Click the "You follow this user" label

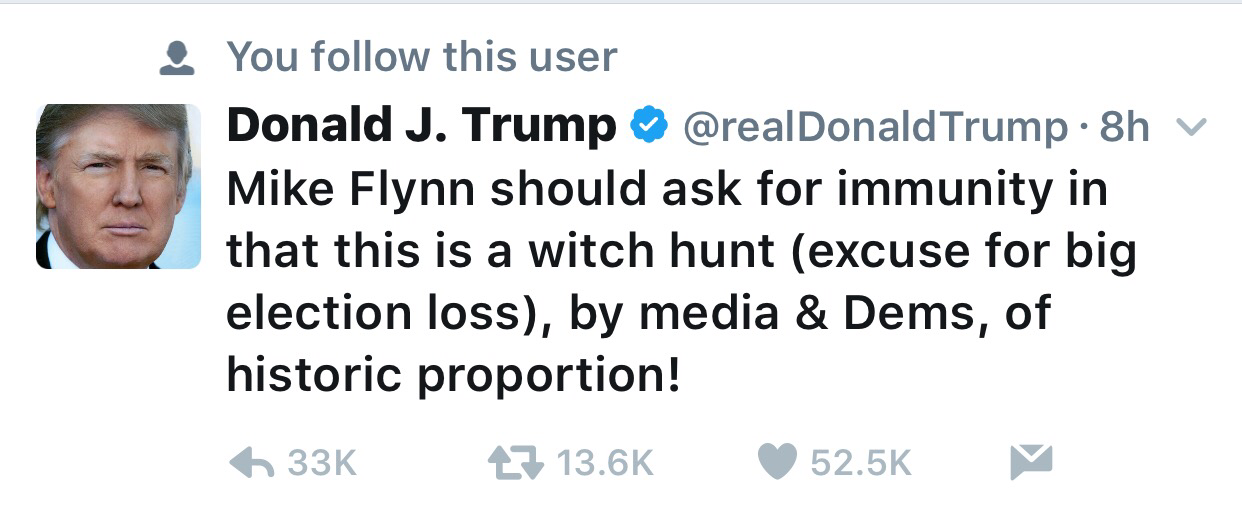[x=422, y=57]
